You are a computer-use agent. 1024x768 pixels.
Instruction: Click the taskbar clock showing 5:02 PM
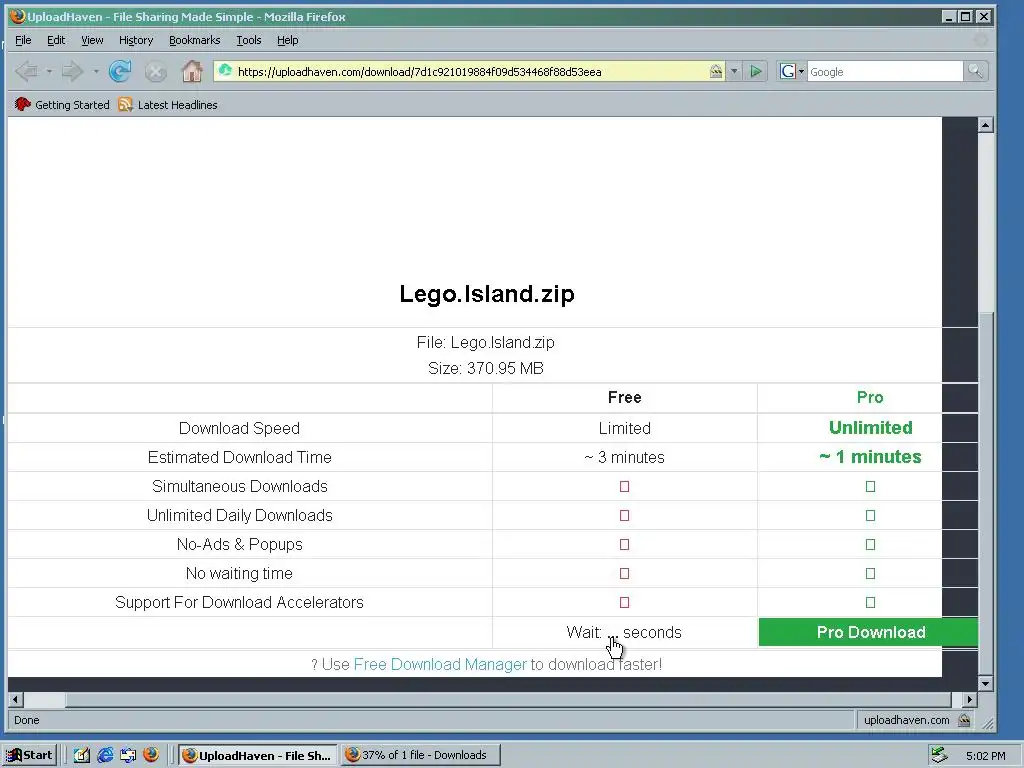tap(985, 755)
